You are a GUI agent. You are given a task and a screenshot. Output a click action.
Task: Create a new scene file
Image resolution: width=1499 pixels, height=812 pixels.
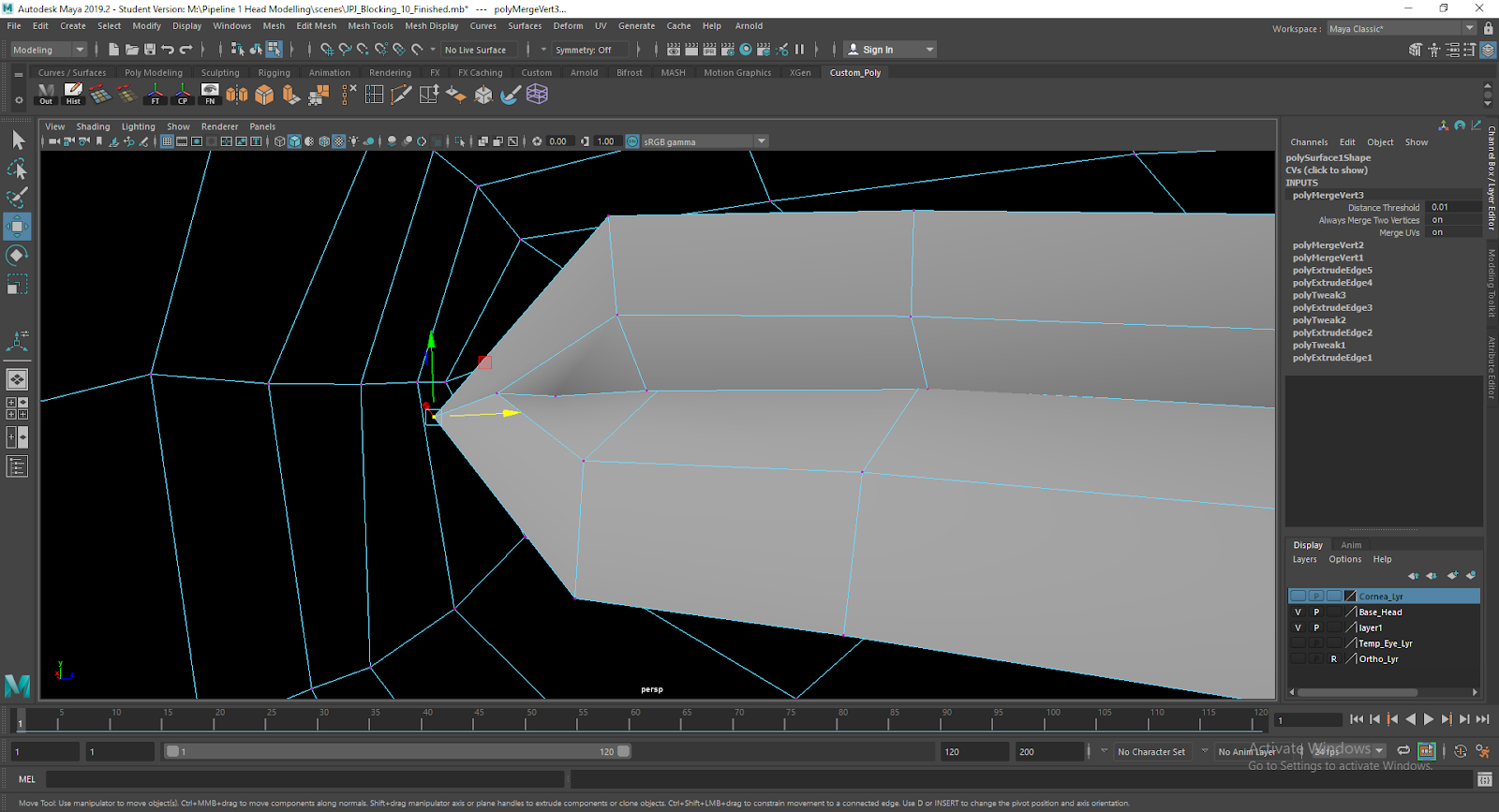coord(113,50)
